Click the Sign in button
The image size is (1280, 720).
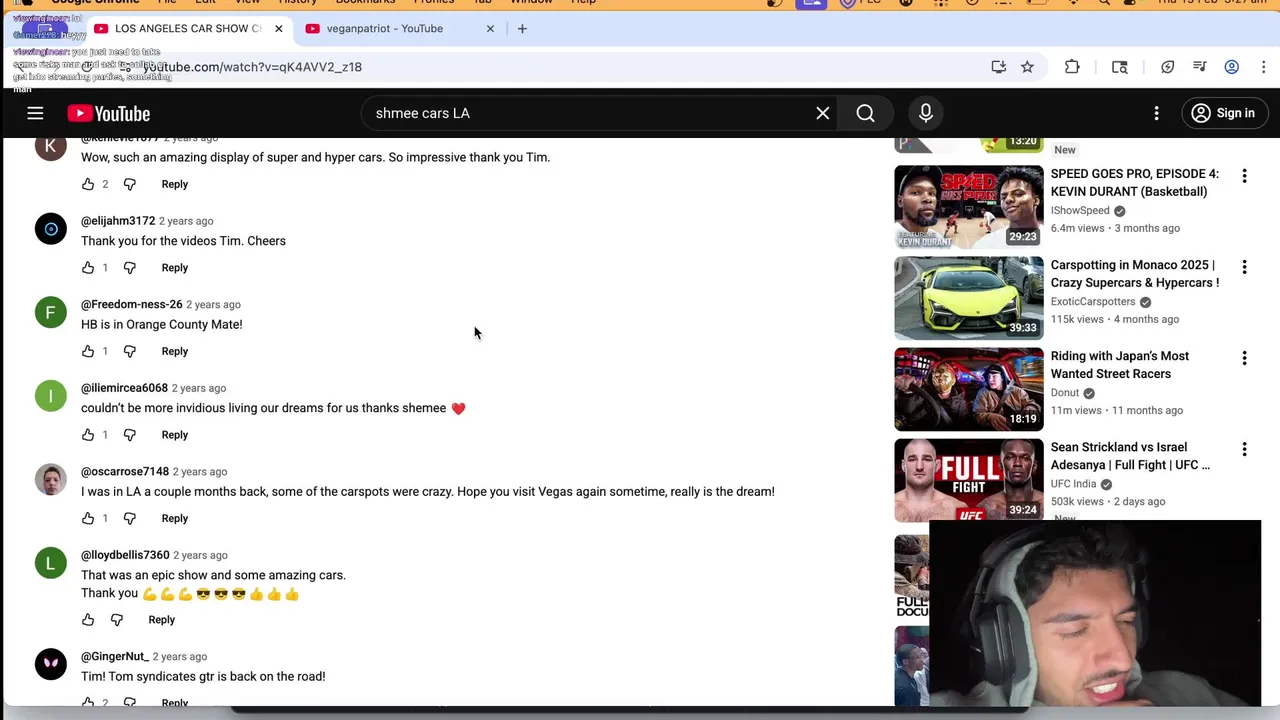point(1223,113)
